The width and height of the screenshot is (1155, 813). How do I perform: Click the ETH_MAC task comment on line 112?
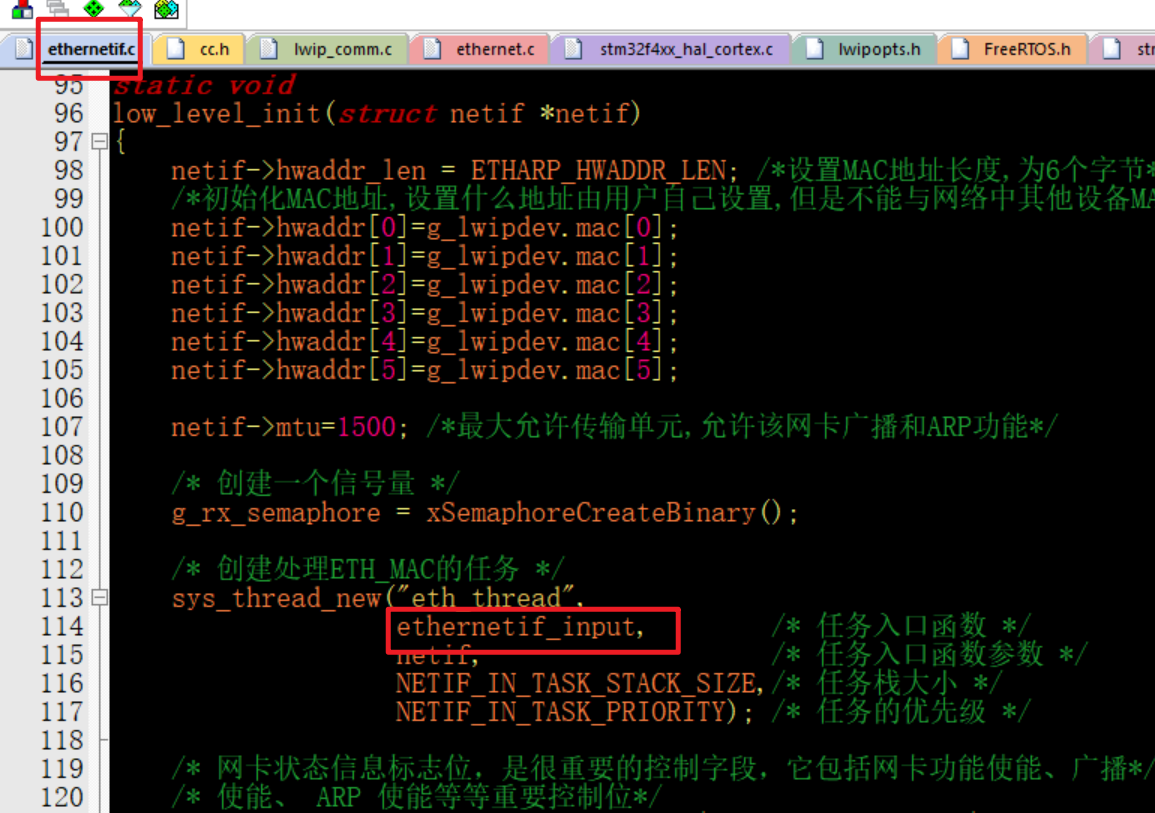coord(368,569)
